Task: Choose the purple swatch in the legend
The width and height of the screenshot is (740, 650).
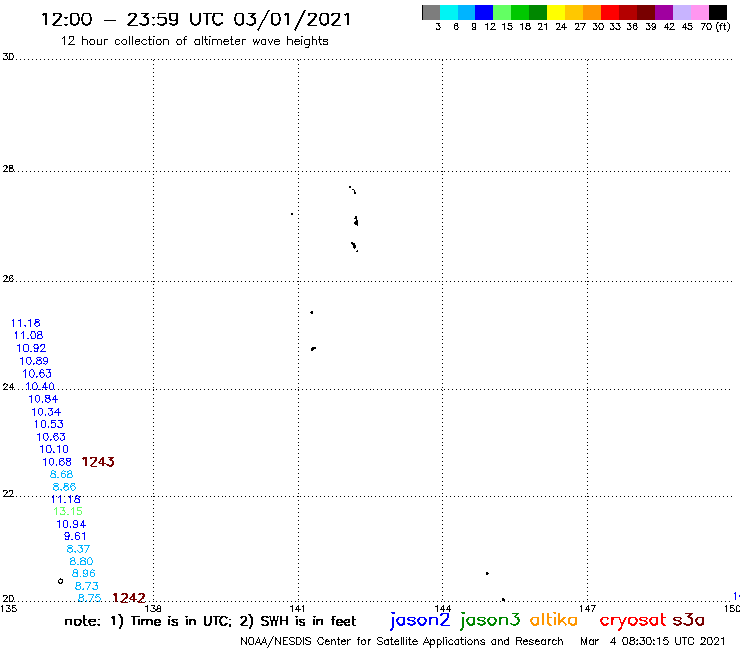Action: pos(664,12)
